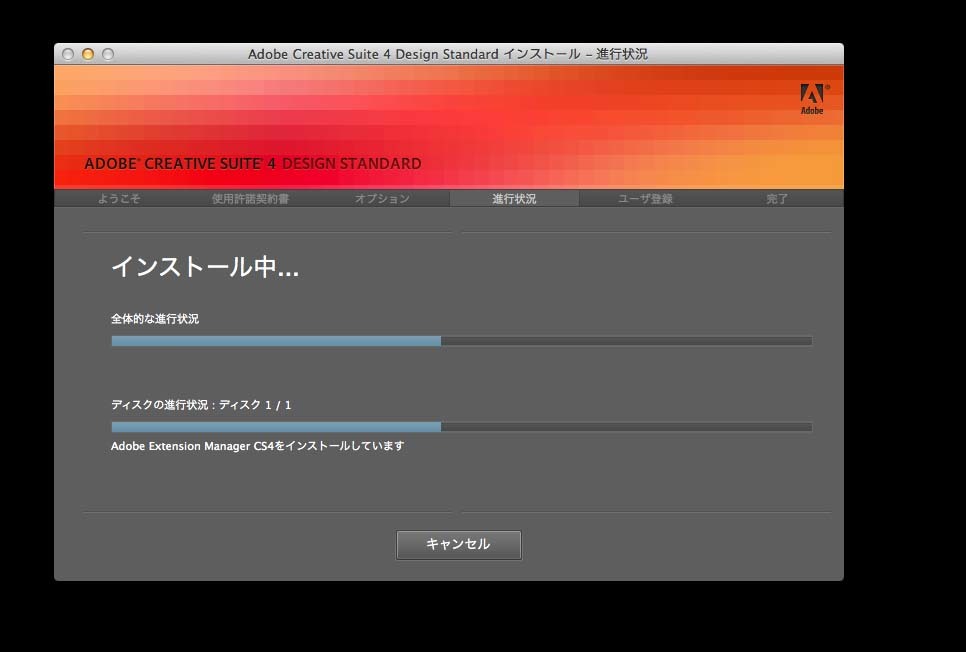Select the ユーザ登録 step tab
The width and height of the screenshot is (966, 652).
point(646,198)
